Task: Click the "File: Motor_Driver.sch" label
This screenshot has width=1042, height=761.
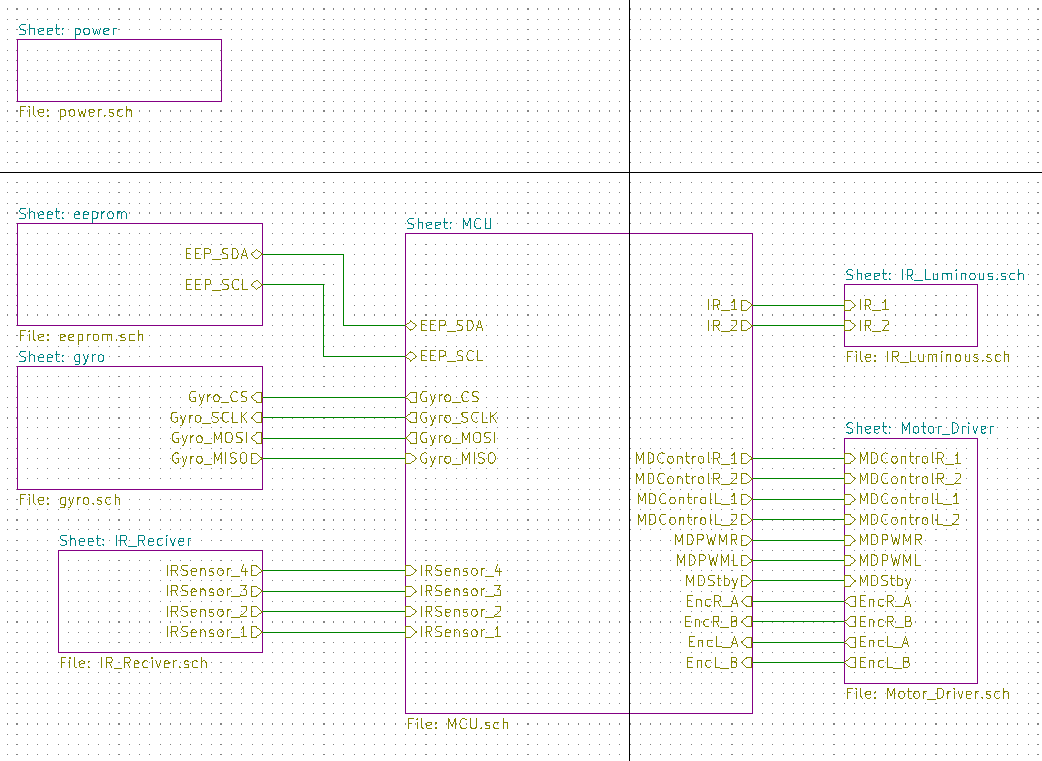Action: point(928,694)
